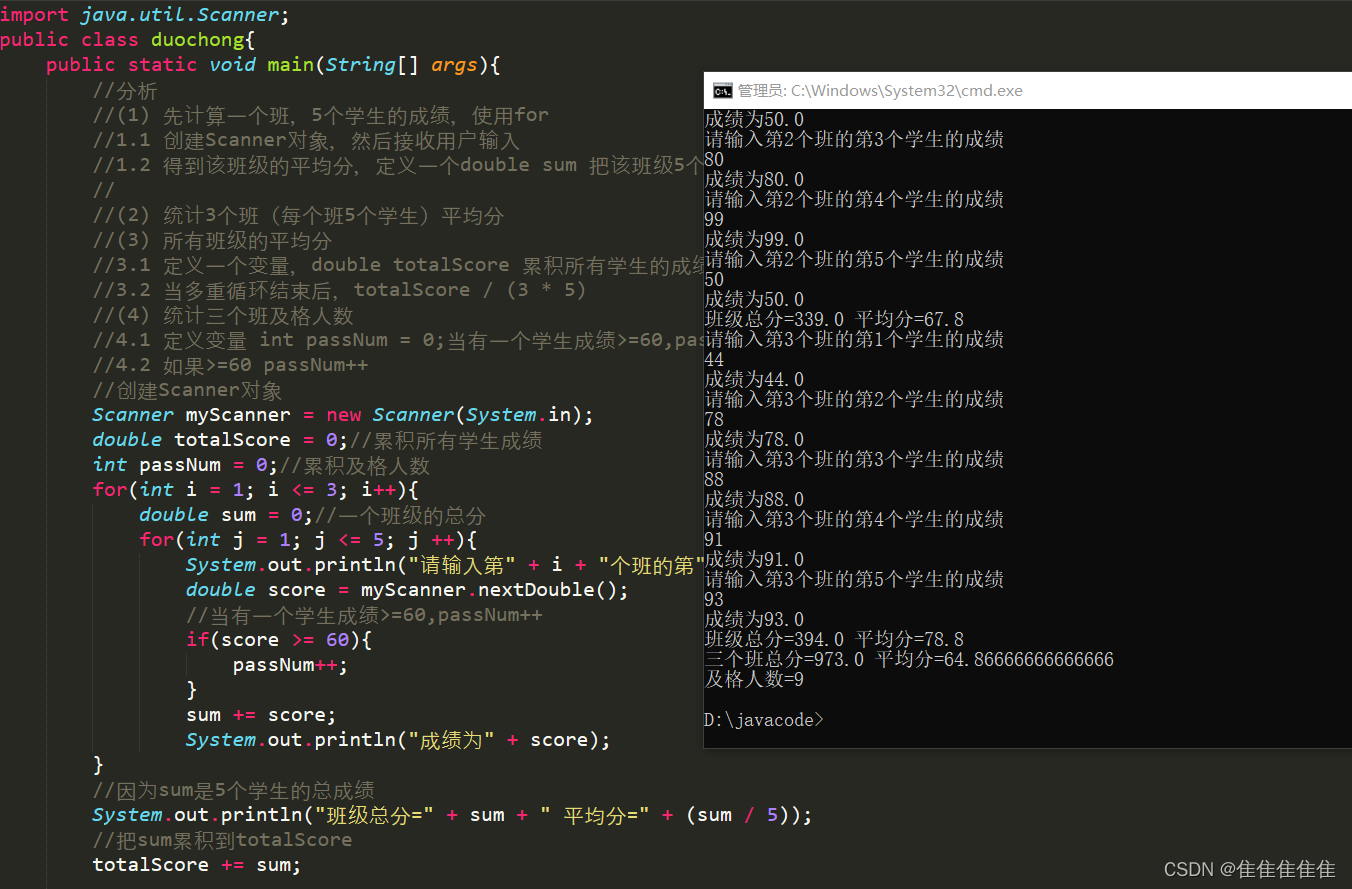
Task: Click console input value '78'
Action: (714, 420)
